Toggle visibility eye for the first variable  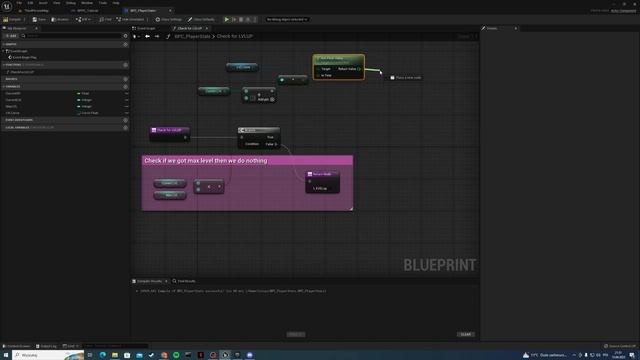coord(126,93)
